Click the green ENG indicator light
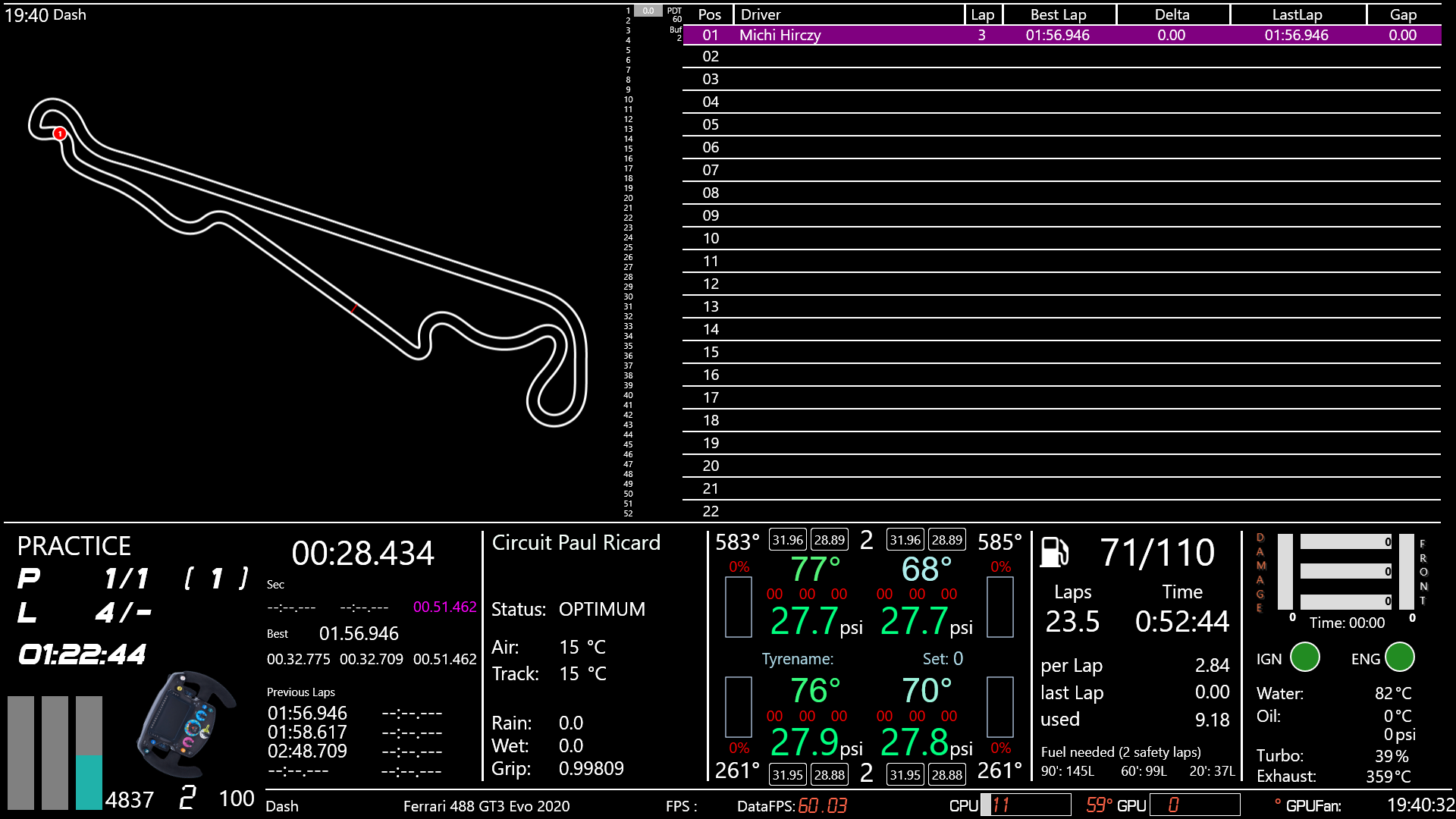The image size is (1456, 819). (1399, 657)
